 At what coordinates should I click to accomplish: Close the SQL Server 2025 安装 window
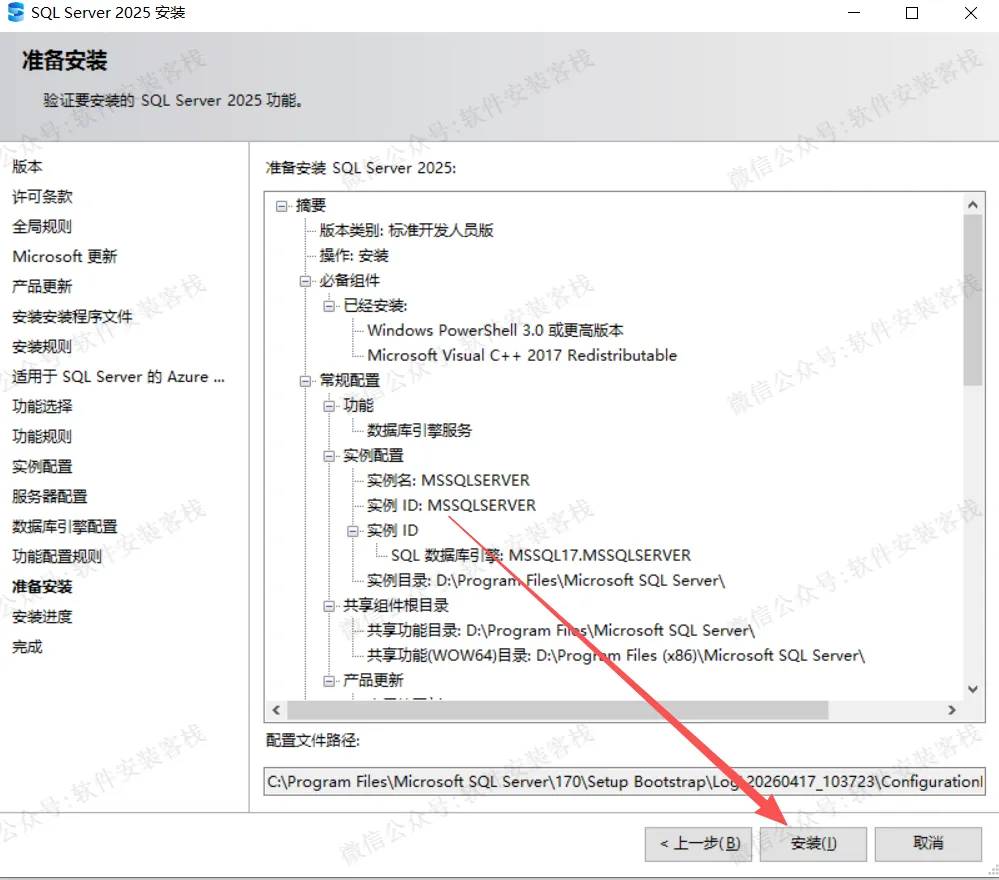click(970, 13)
